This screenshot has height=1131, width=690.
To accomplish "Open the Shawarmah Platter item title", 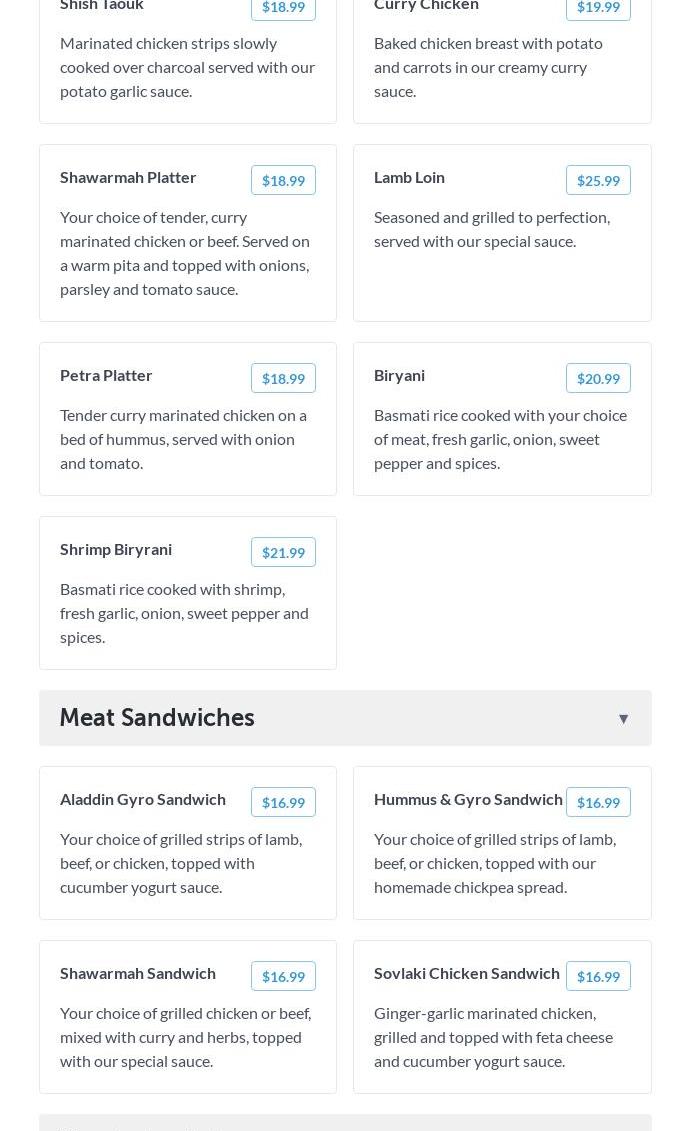I will pos(128,177).
